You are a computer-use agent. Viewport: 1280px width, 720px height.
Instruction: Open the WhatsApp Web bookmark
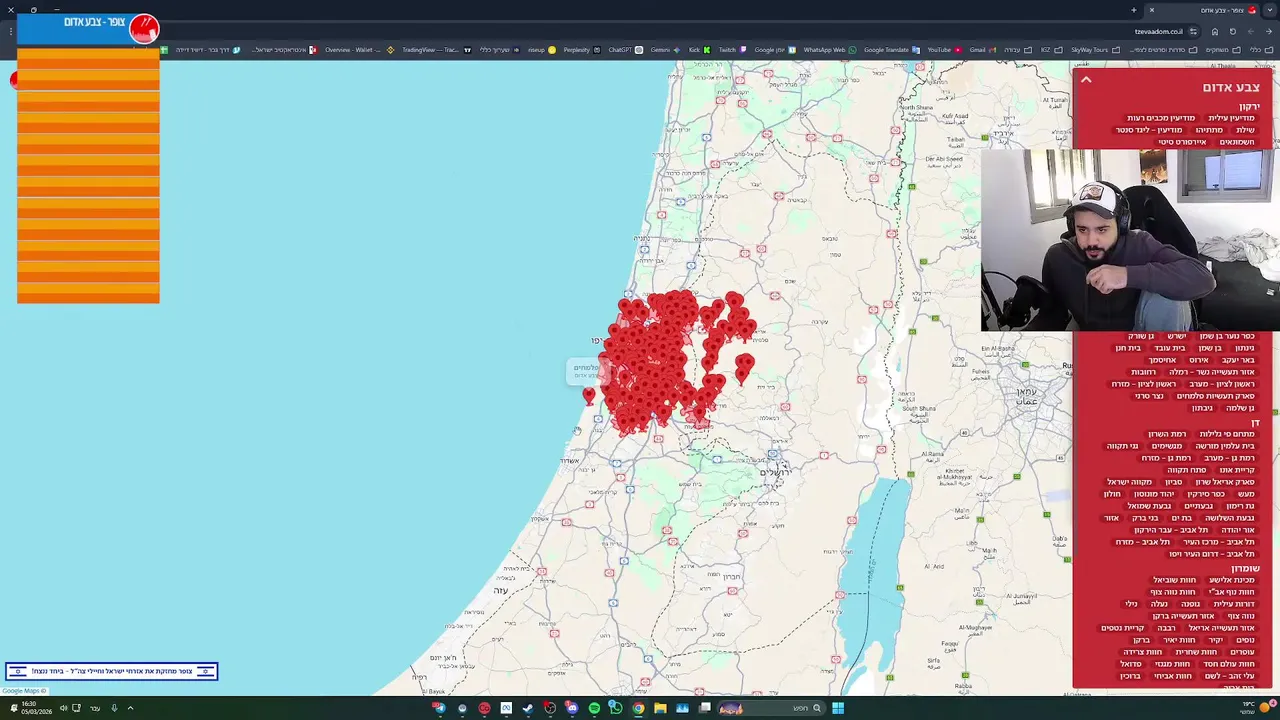coord(830,50)
